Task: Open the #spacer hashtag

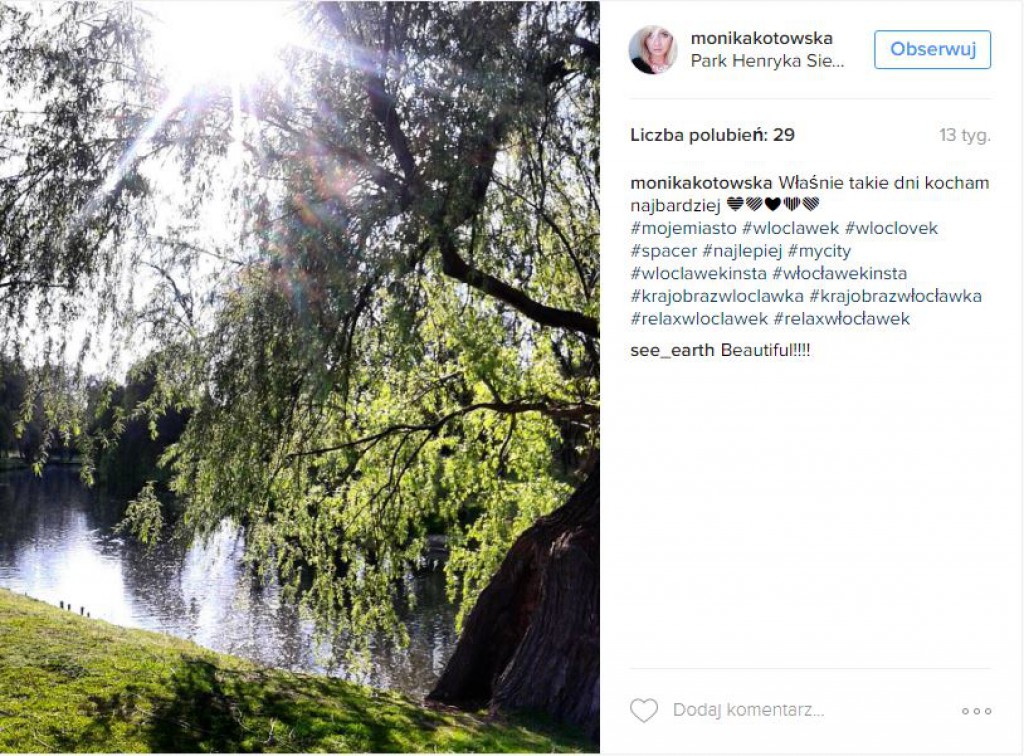Action: click(664, 251)
